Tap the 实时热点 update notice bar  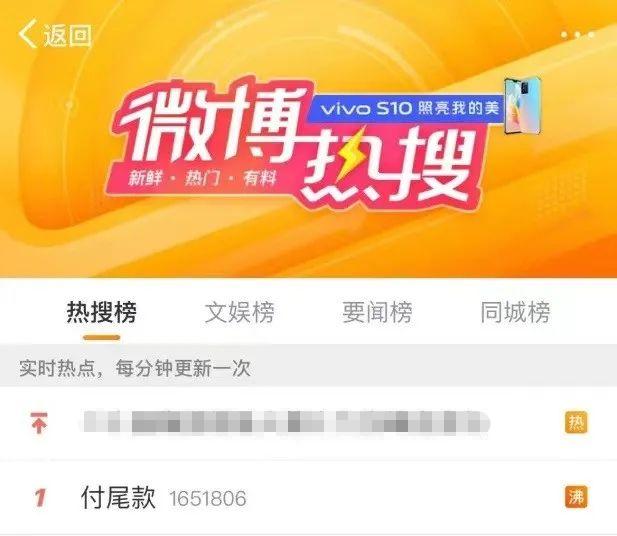[x=308, y=368]
